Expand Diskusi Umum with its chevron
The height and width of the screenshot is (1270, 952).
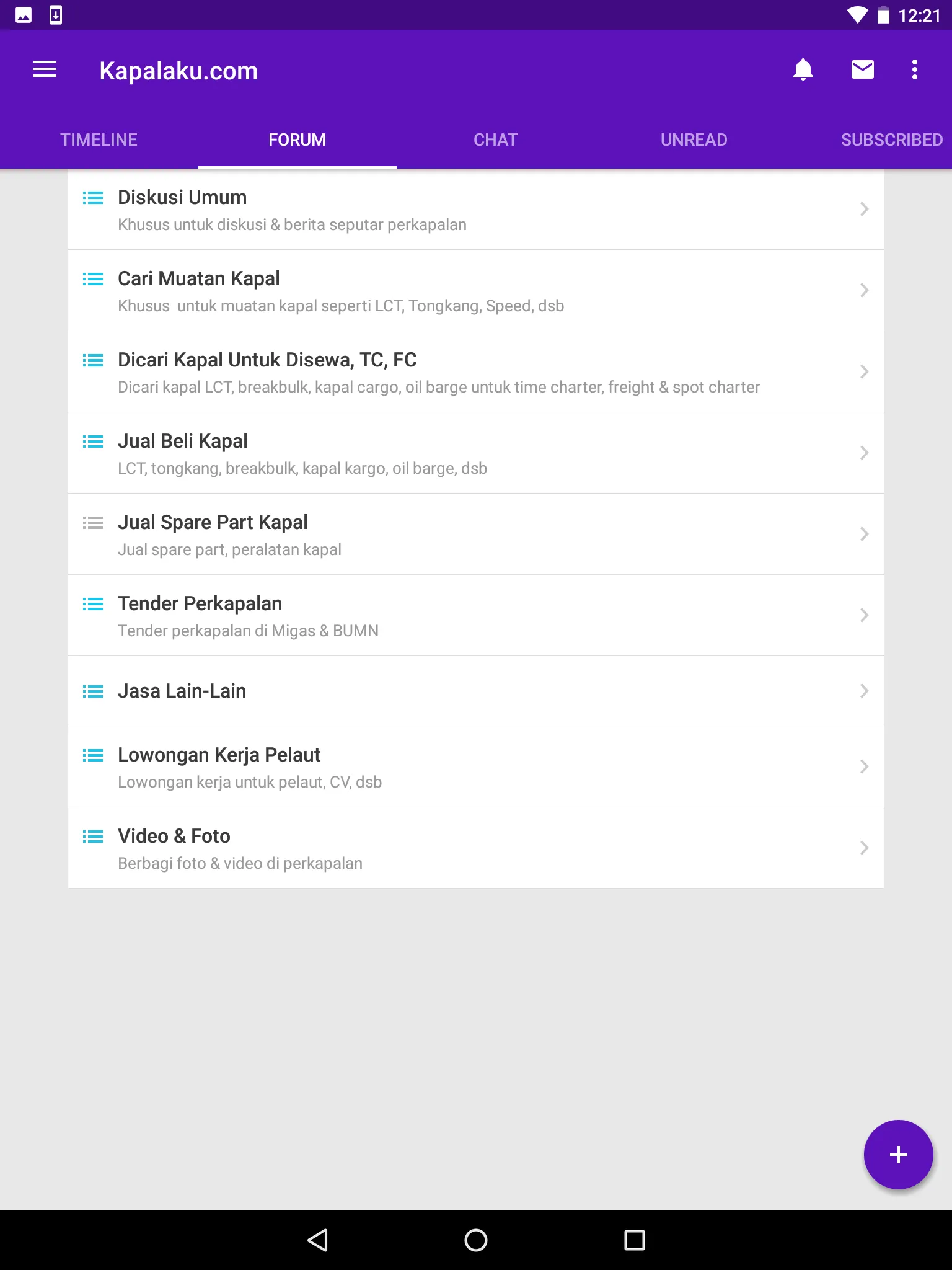864,209
